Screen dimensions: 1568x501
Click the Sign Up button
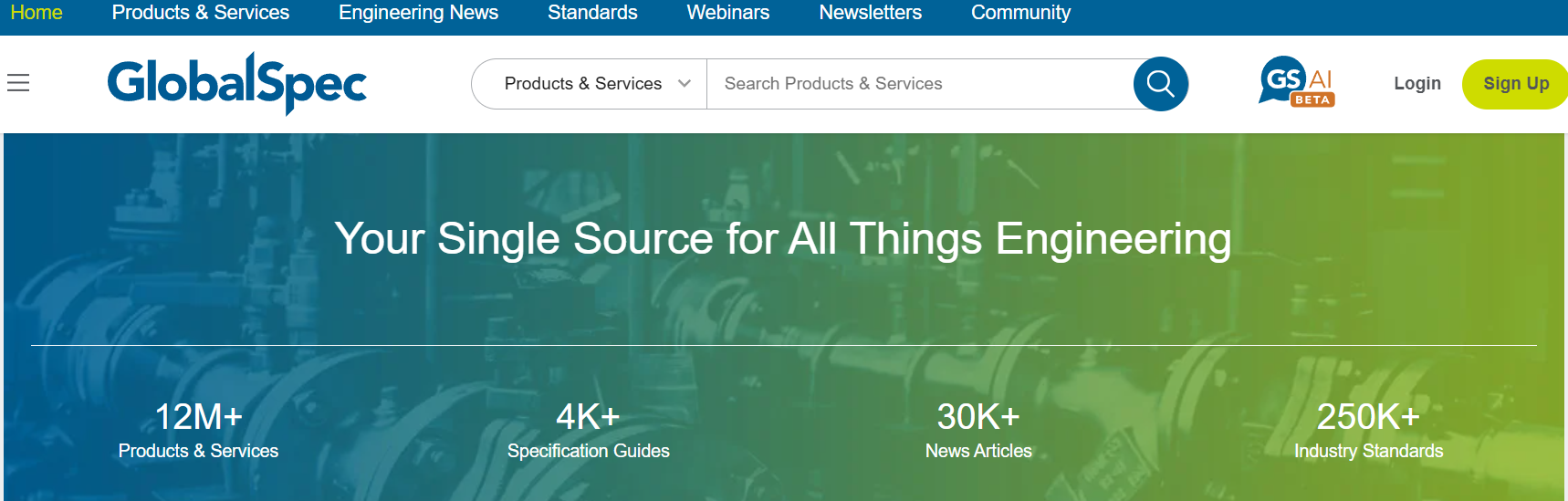click(1515, 84)
